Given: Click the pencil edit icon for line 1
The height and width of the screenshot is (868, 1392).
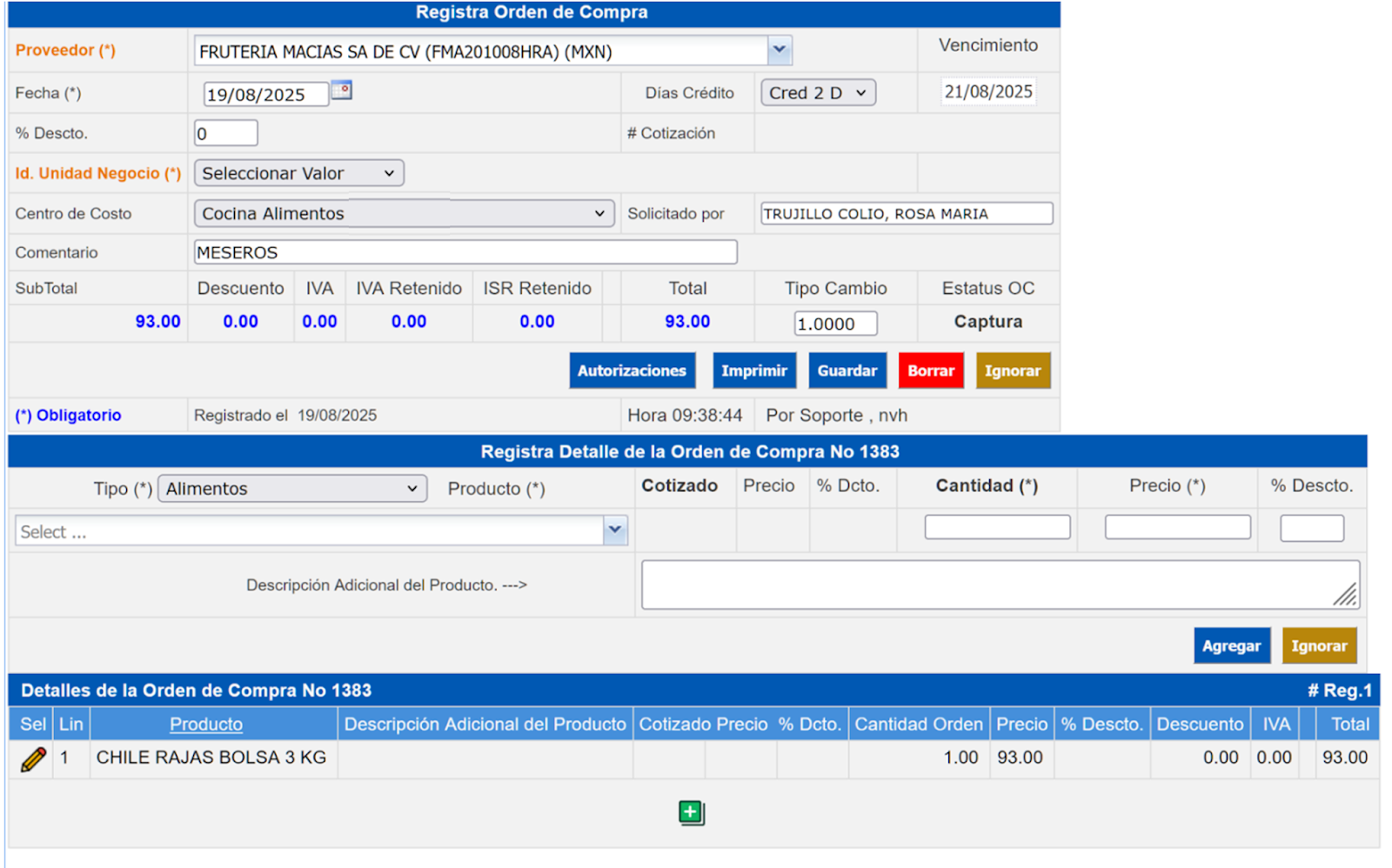Looking at the screenshot, I should (33, 758).
